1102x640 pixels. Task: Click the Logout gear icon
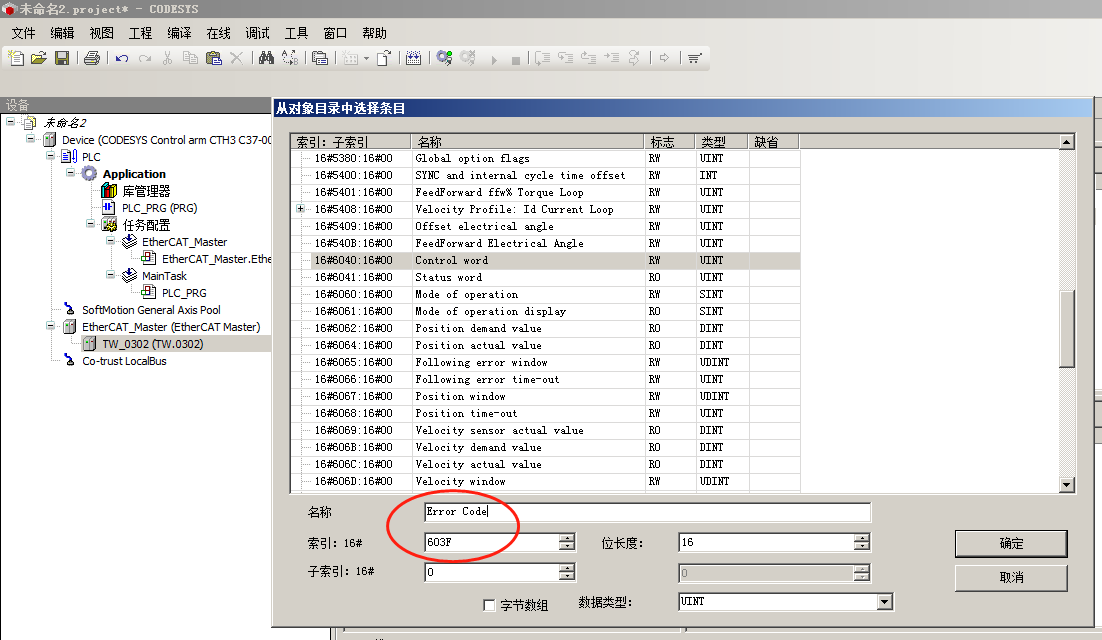point(467,58)
